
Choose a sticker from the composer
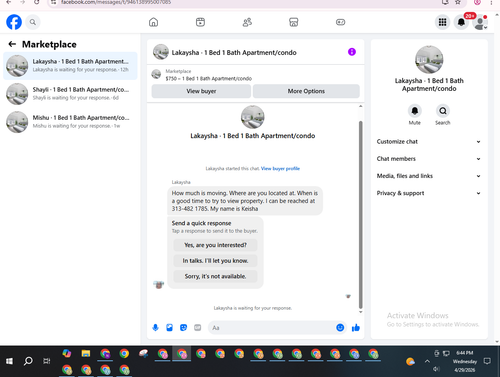(183, 328)
